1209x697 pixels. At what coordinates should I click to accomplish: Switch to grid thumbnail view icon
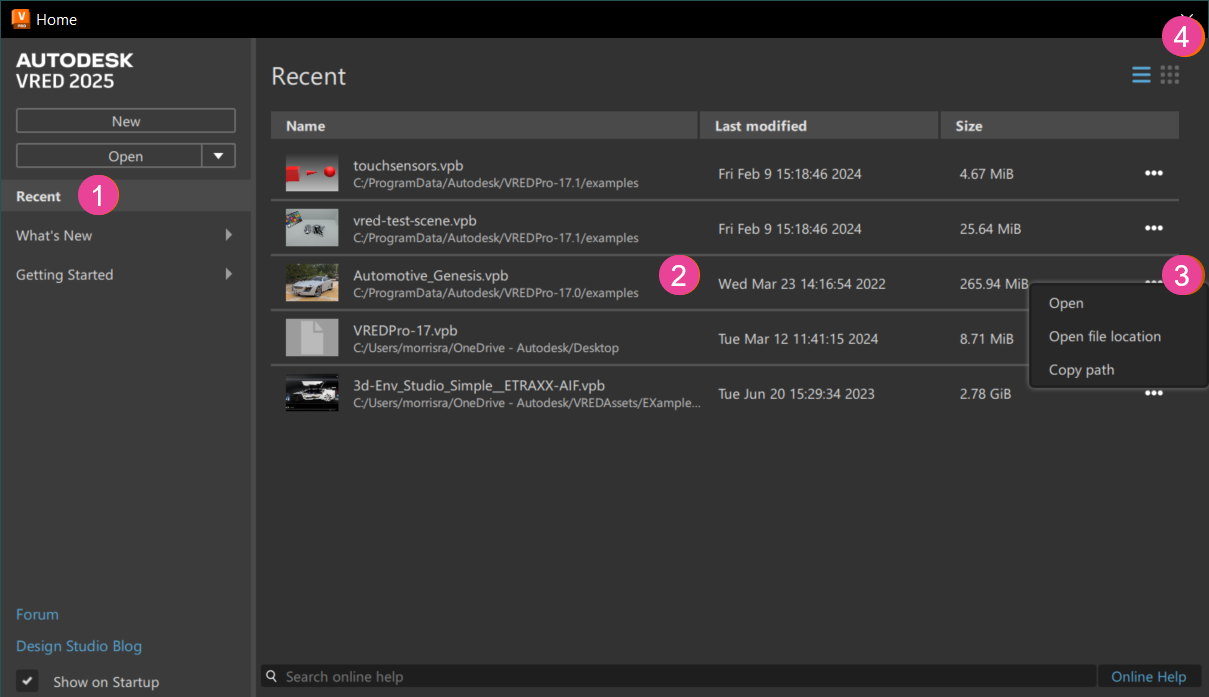coord(1170,75)
